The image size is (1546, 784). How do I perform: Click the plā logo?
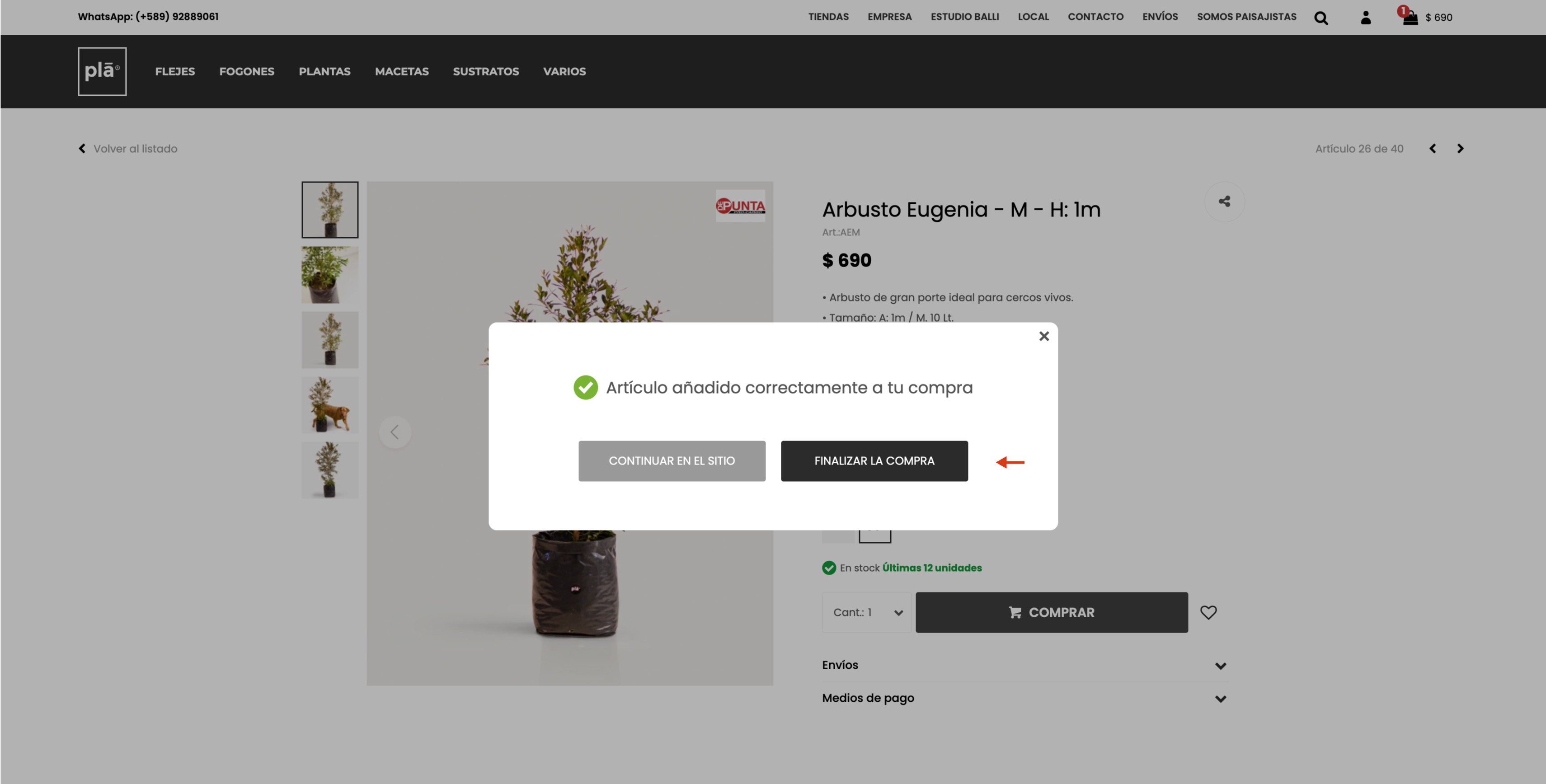pos(102,71)
